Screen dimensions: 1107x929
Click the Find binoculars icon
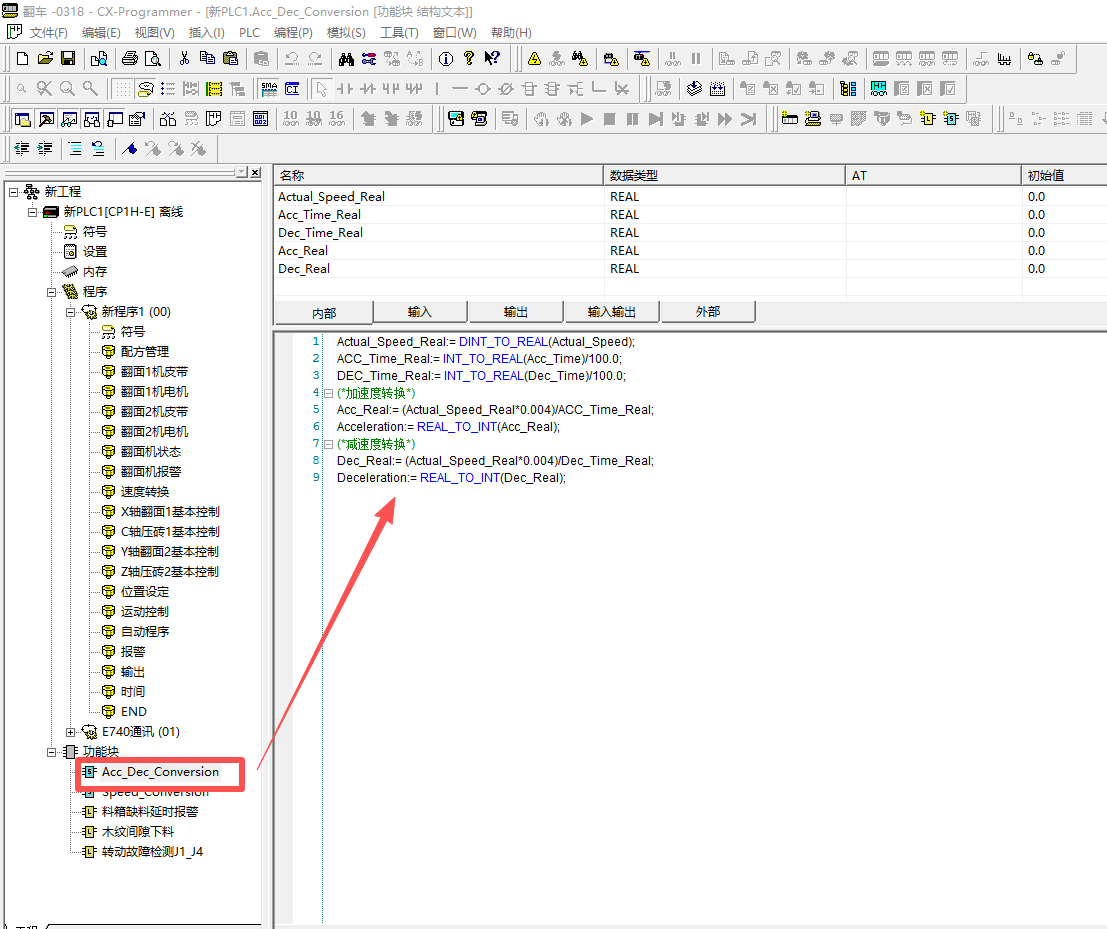tap(347, 59)
